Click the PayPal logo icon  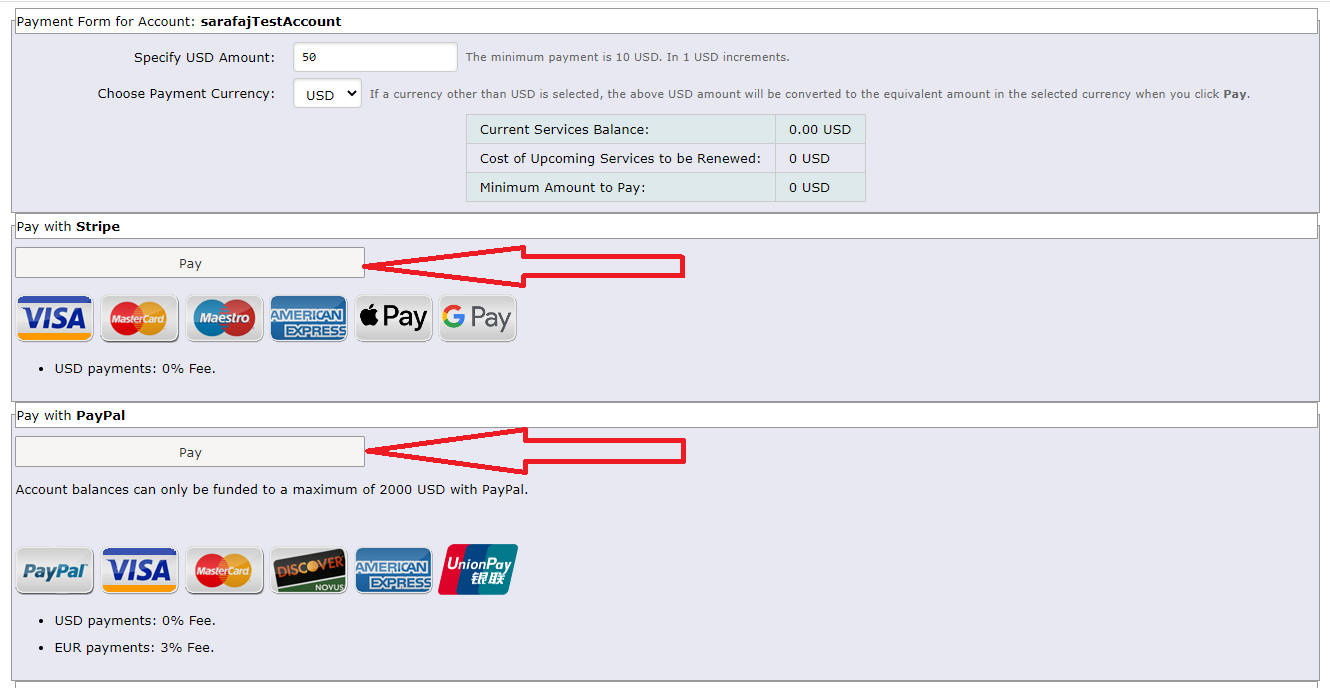click(x=55, y=571)
